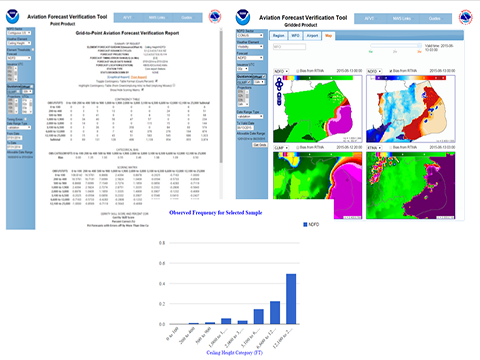Switch to the Airport tab

[312, 35]
